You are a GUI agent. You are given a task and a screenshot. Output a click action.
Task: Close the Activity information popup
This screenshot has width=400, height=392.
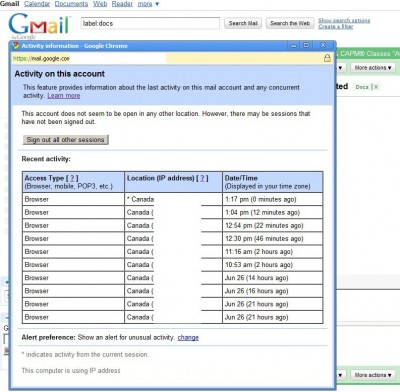323,45
